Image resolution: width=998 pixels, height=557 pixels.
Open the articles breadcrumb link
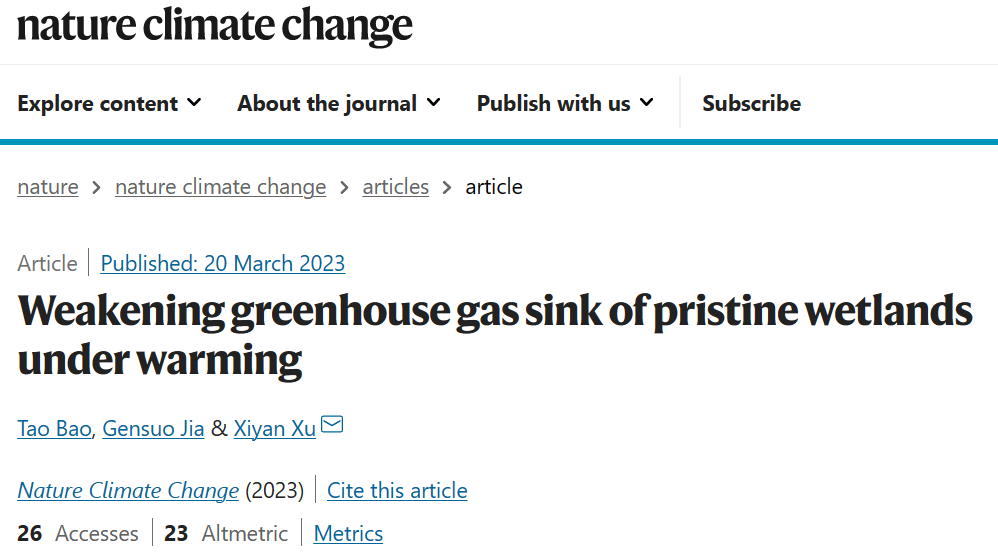coord(396,187)
